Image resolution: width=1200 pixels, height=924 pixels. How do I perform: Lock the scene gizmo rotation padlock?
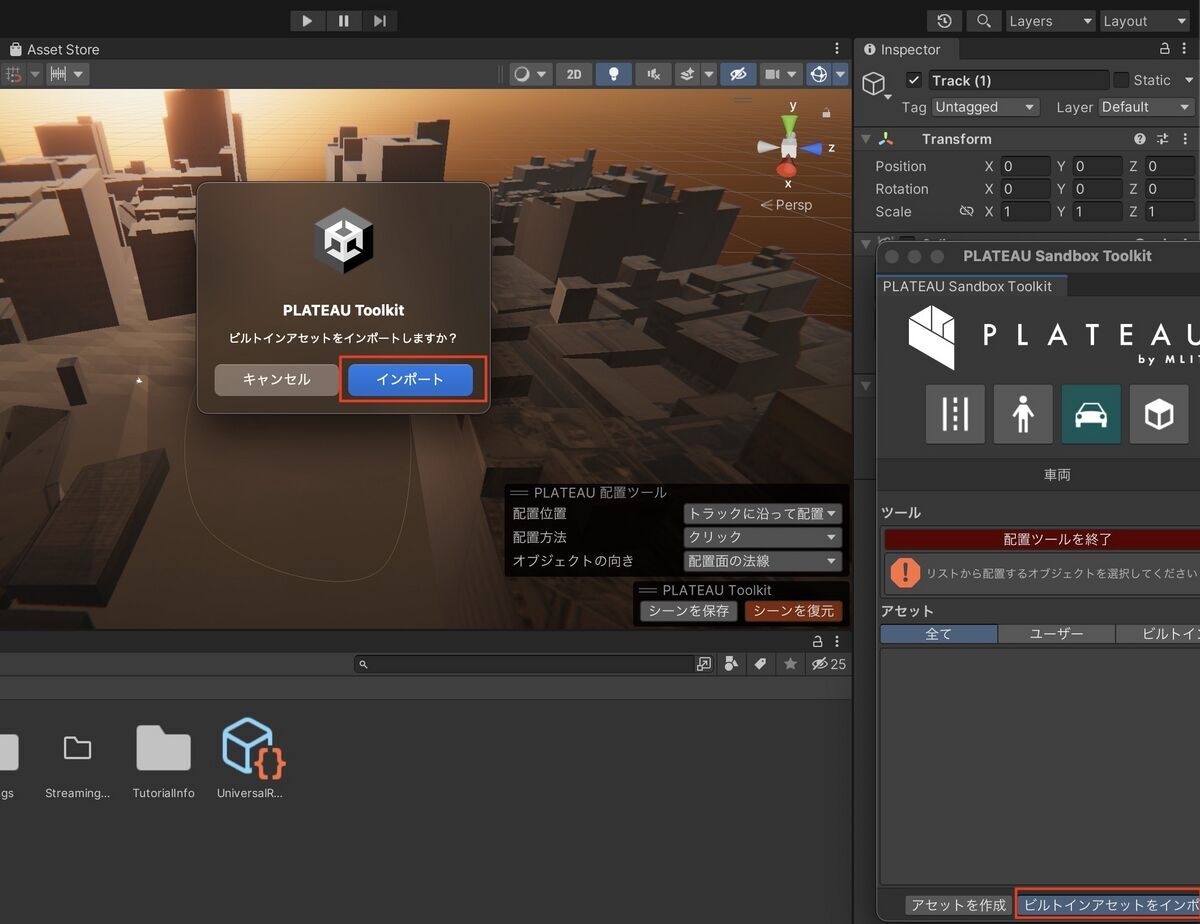[826, 113]
